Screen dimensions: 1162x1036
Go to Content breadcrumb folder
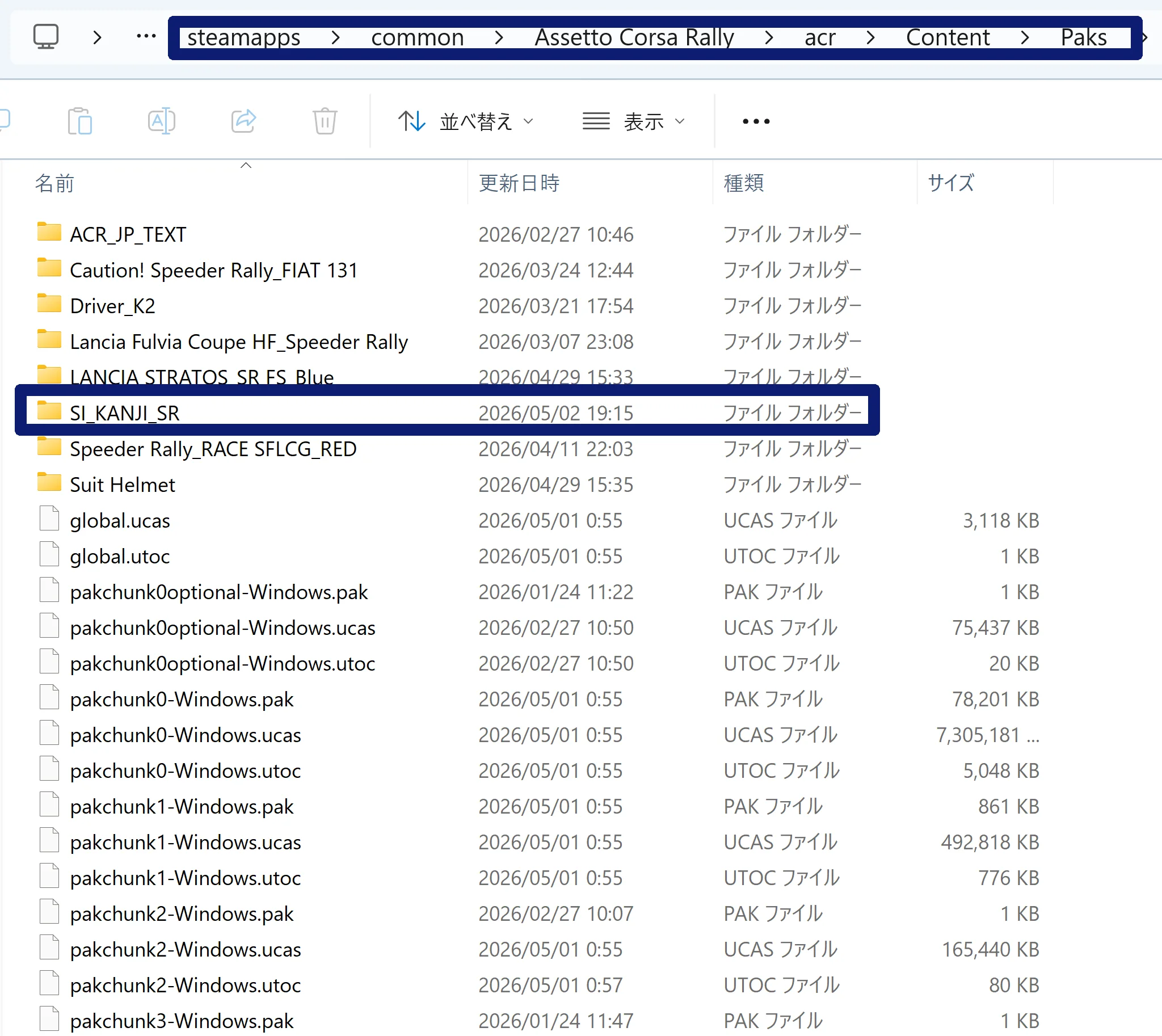click(x=948, y=37)
